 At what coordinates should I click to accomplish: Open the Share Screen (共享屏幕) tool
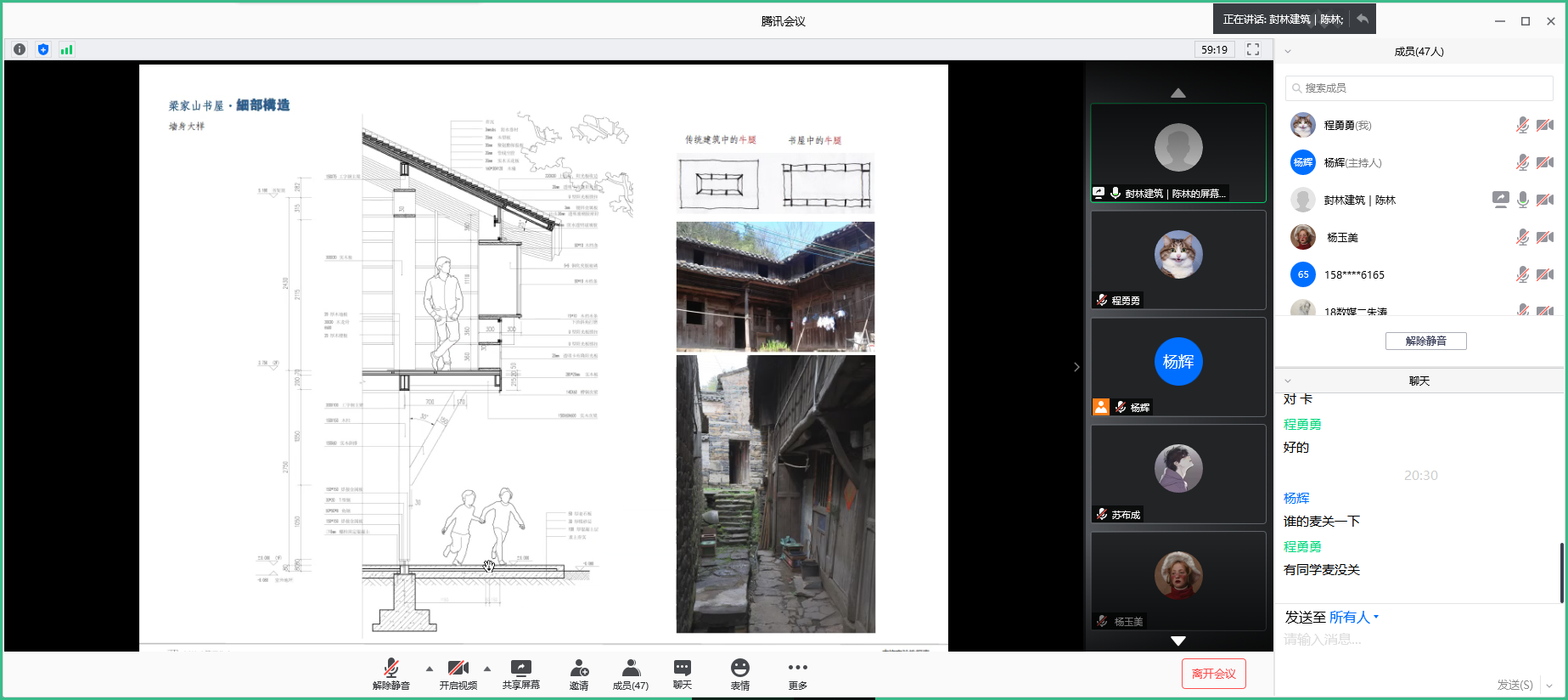click(520, 675)
